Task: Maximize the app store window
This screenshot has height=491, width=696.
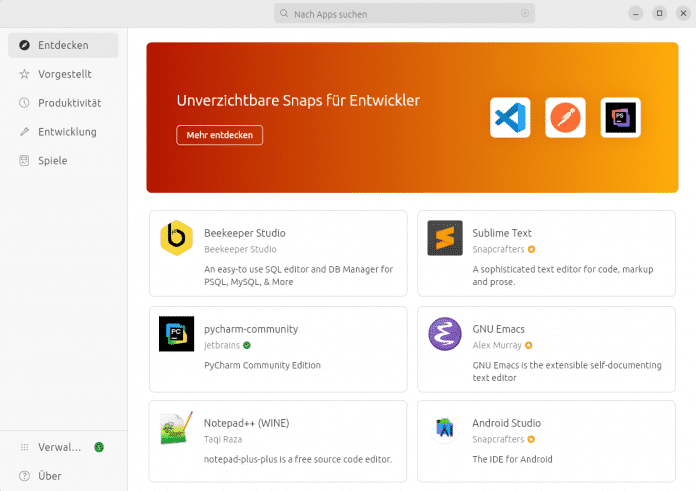Action: tap(660, 13)
